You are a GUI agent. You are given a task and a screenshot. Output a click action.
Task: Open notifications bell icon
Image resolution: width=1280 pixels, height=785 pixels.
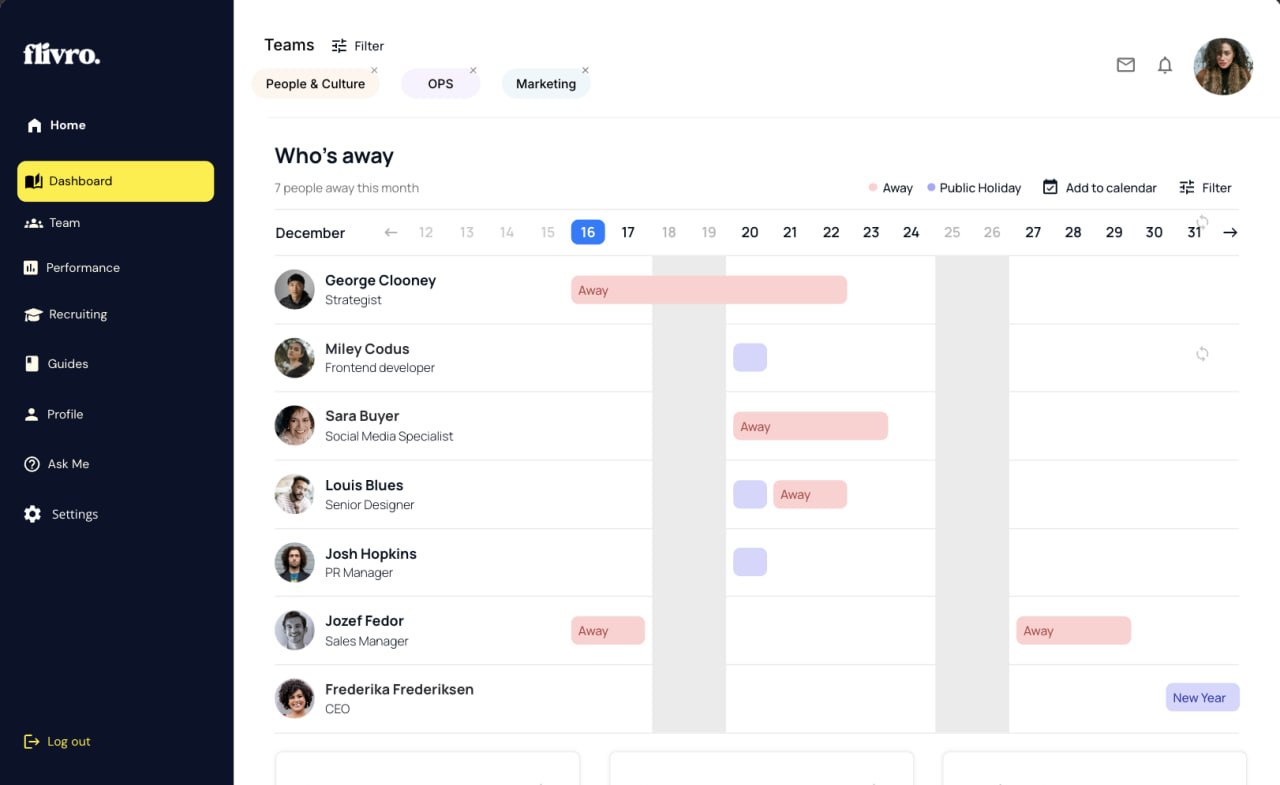point(1164,65)
